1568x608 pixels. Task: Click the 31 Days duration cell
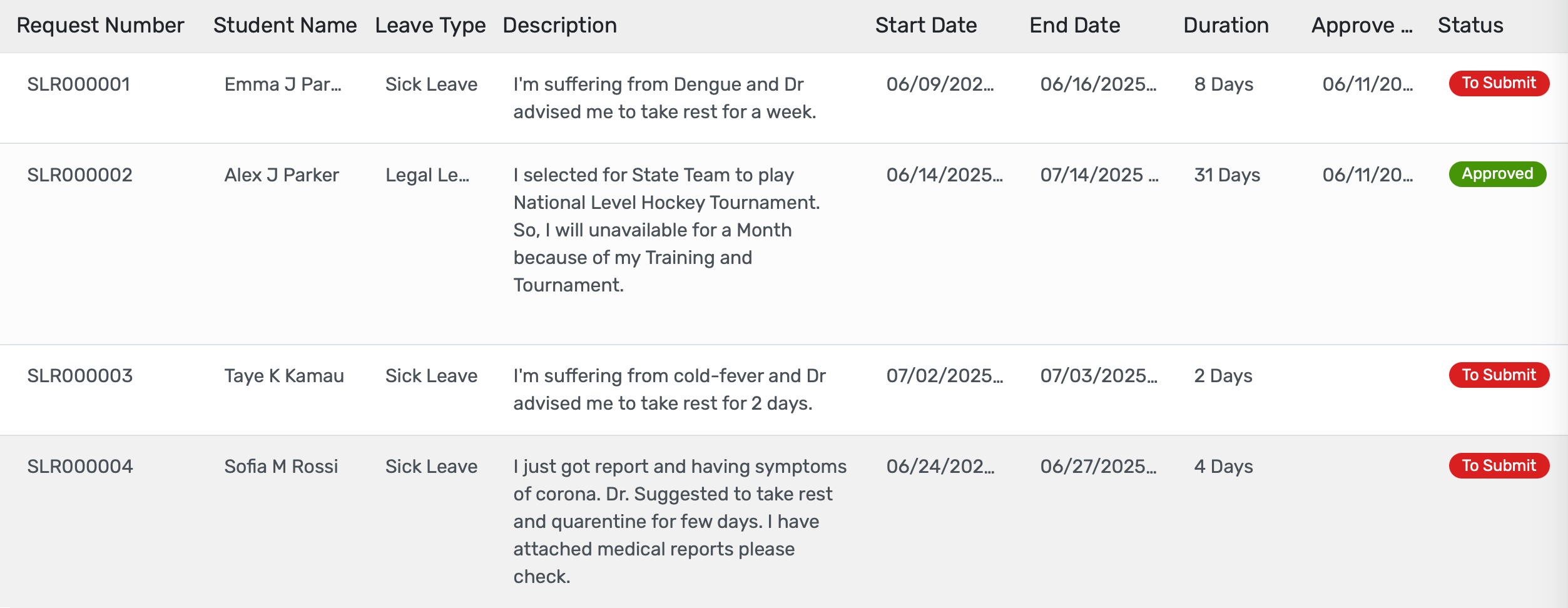[x=1226, y=175]
